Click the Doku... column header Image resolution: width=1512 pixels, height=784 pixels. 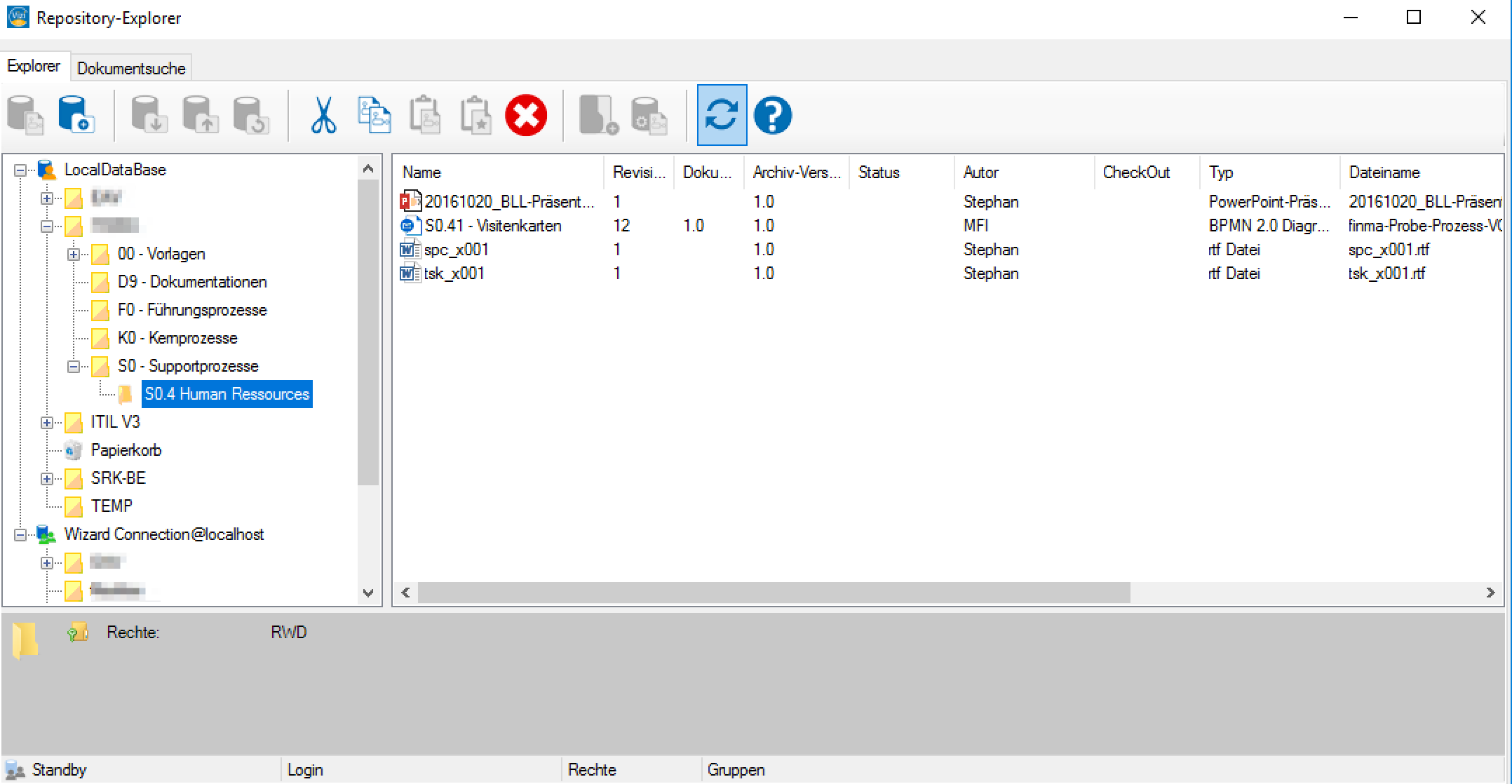(708, 173)
